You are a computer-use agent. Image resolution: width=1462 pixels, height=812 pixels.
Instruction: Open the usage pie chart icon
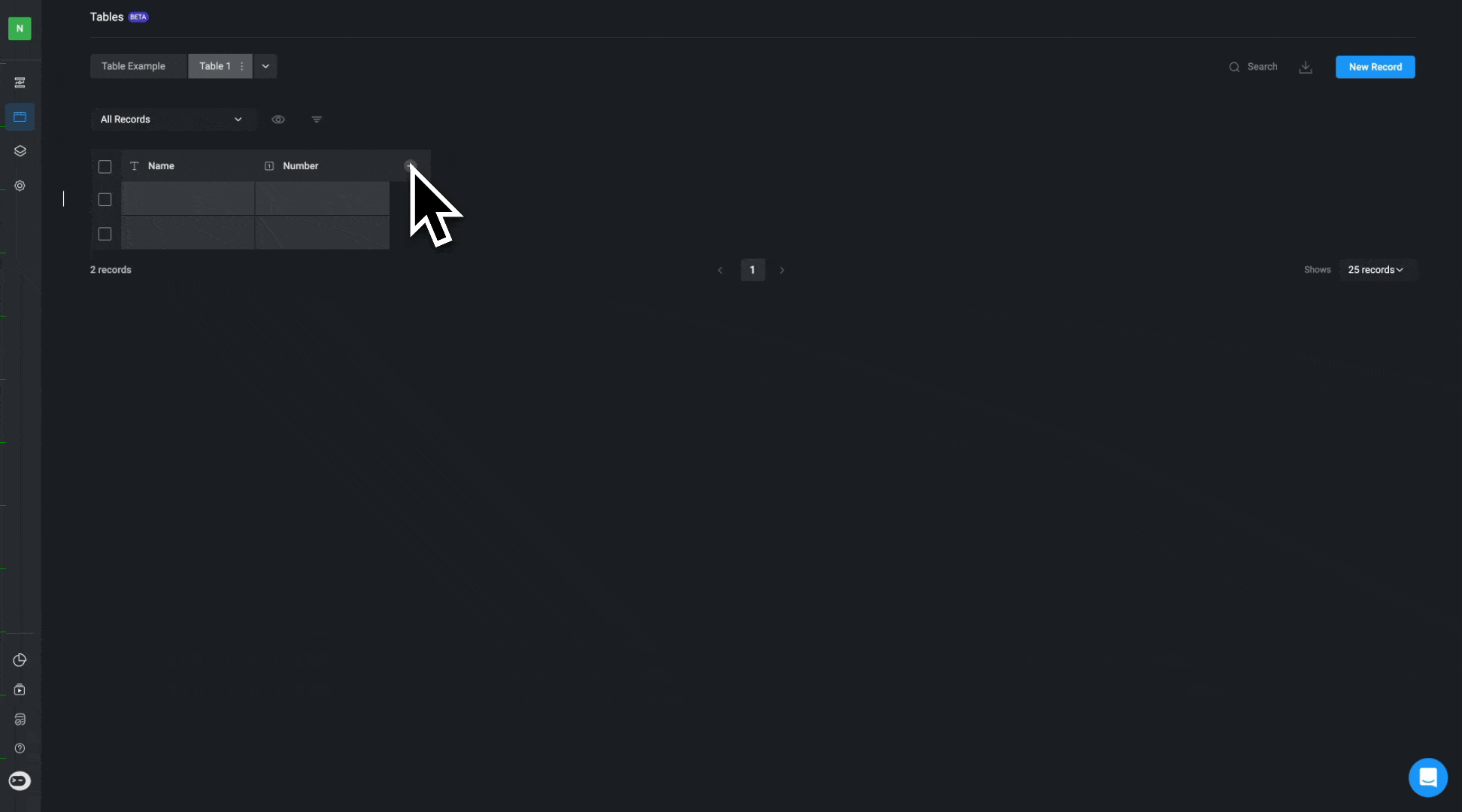pyautogui.click(x=20, y=660)
